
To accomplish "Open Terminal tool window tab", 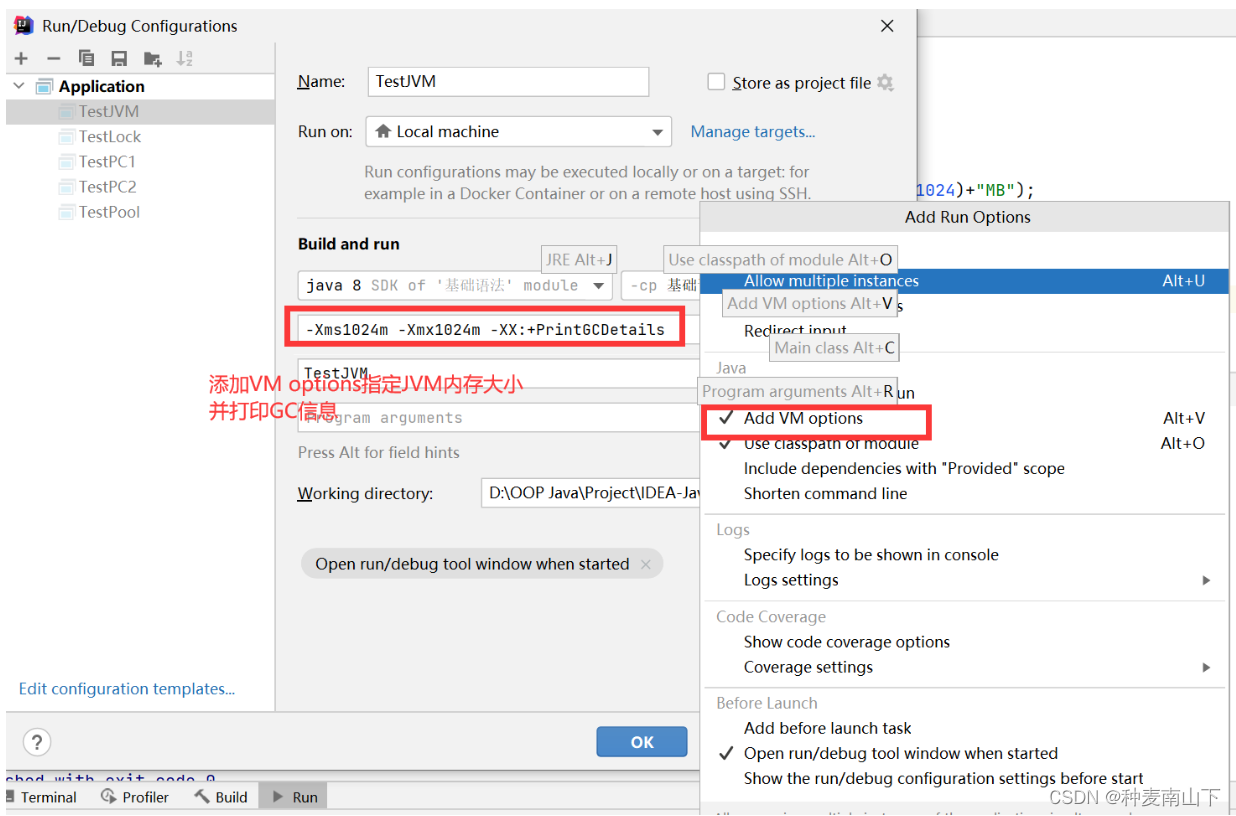I will [x=39, y=797].
